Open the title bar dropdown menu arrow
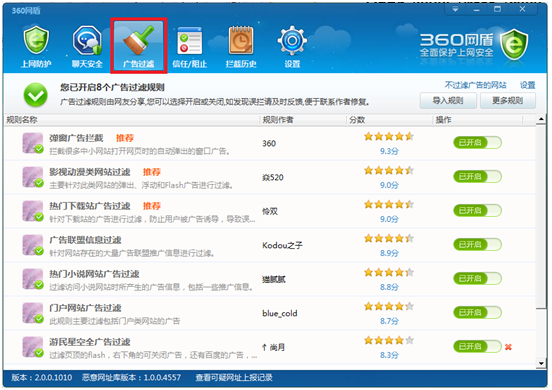The height and width of the screenshot is (390, 552). click(x=455, y=9)
